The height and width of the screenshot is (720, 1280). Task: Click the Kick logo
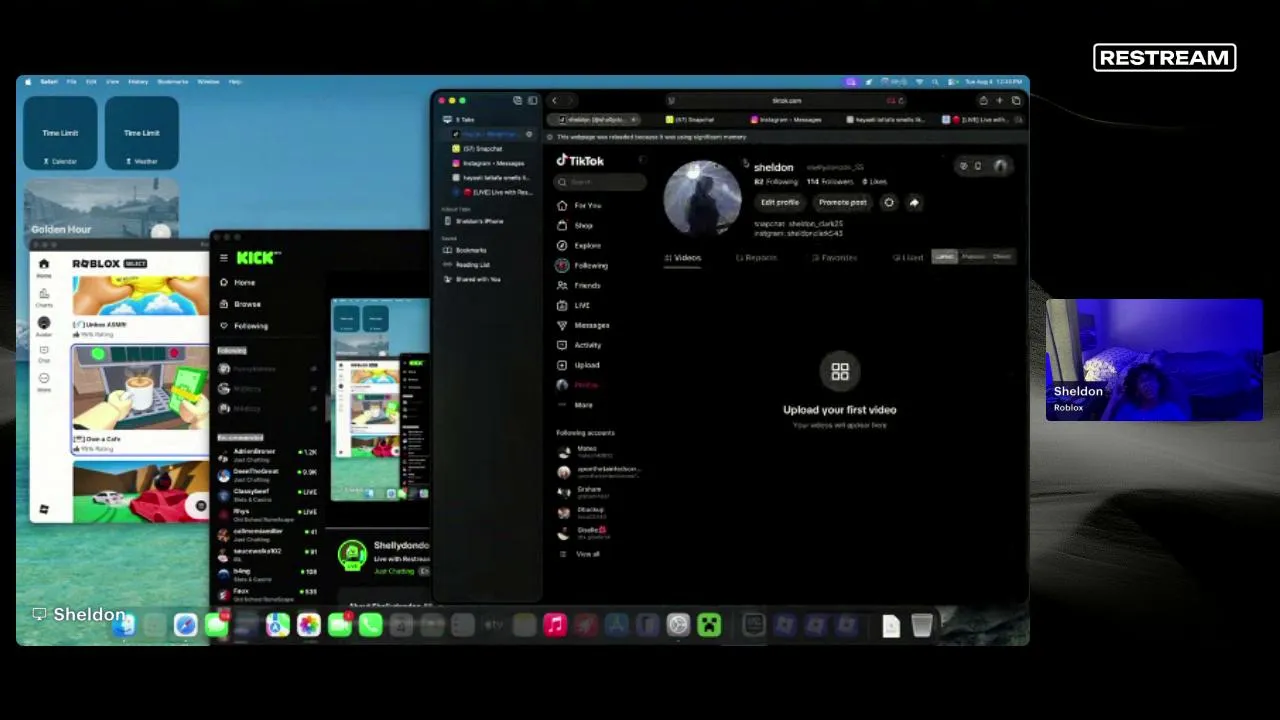coord(258,258)
